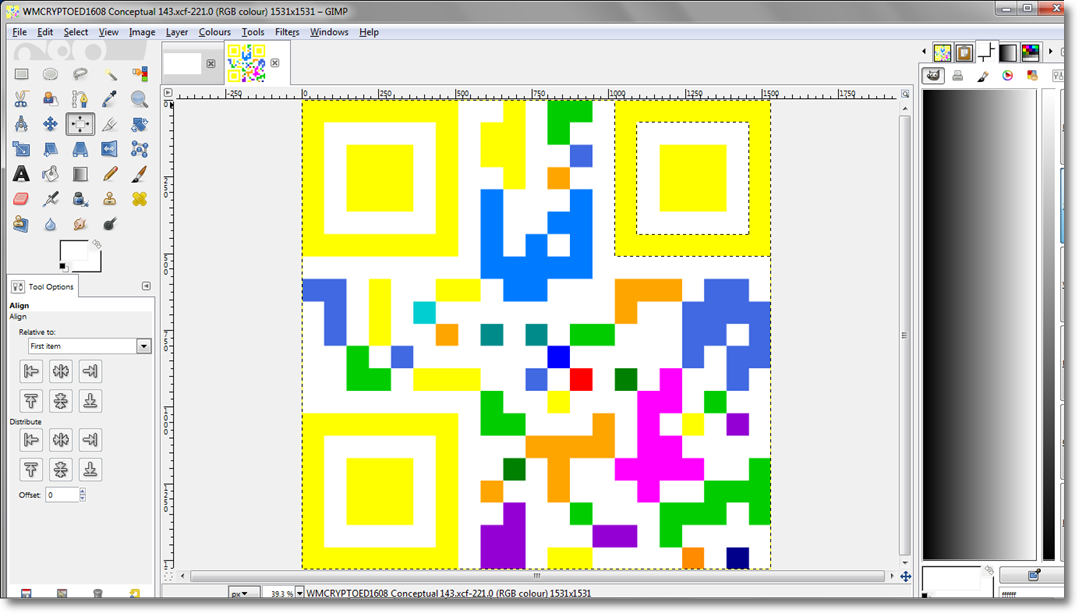Open the Colours menu
The image size is (1080, 615).
214,32
